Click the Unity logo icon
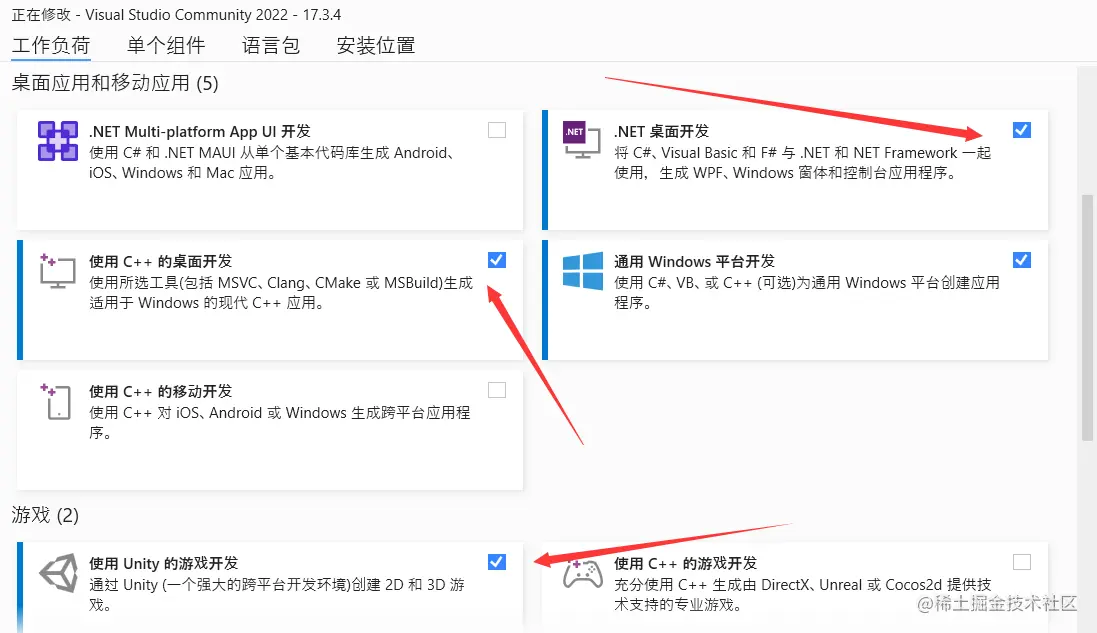The height and width of the screenshot is (633, 1097). click(x=59, y=574)
